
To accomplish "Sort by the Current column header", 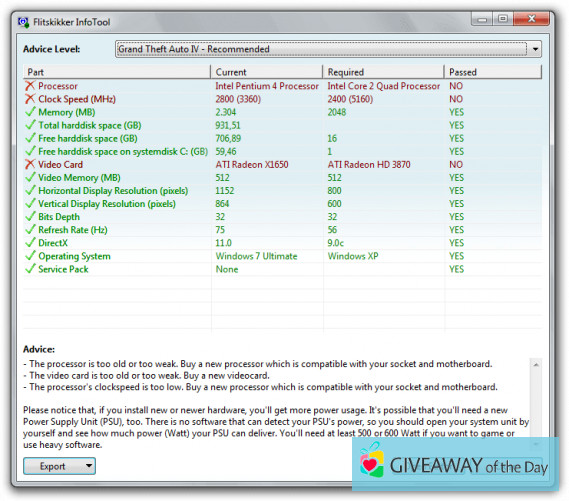I will (266, 72).
